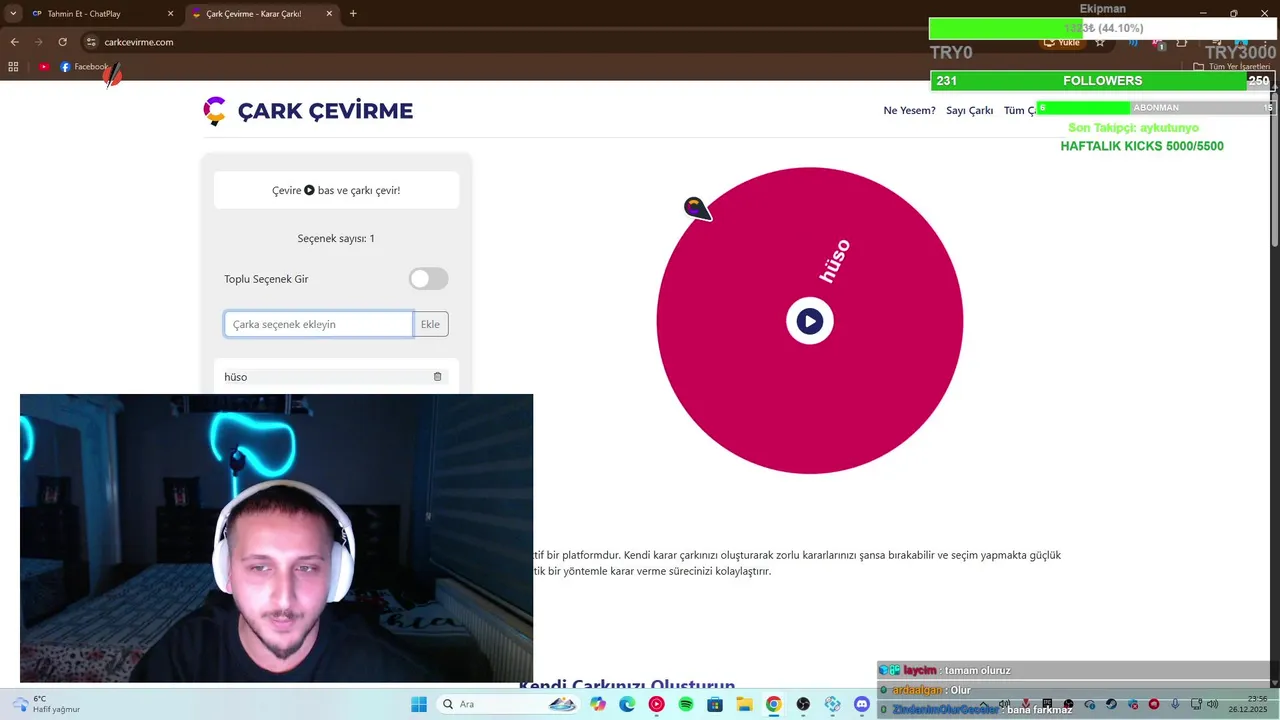1280x720 pixels.
Task: Click the Yükle install button in address bar
Action: pos(1062,42)
